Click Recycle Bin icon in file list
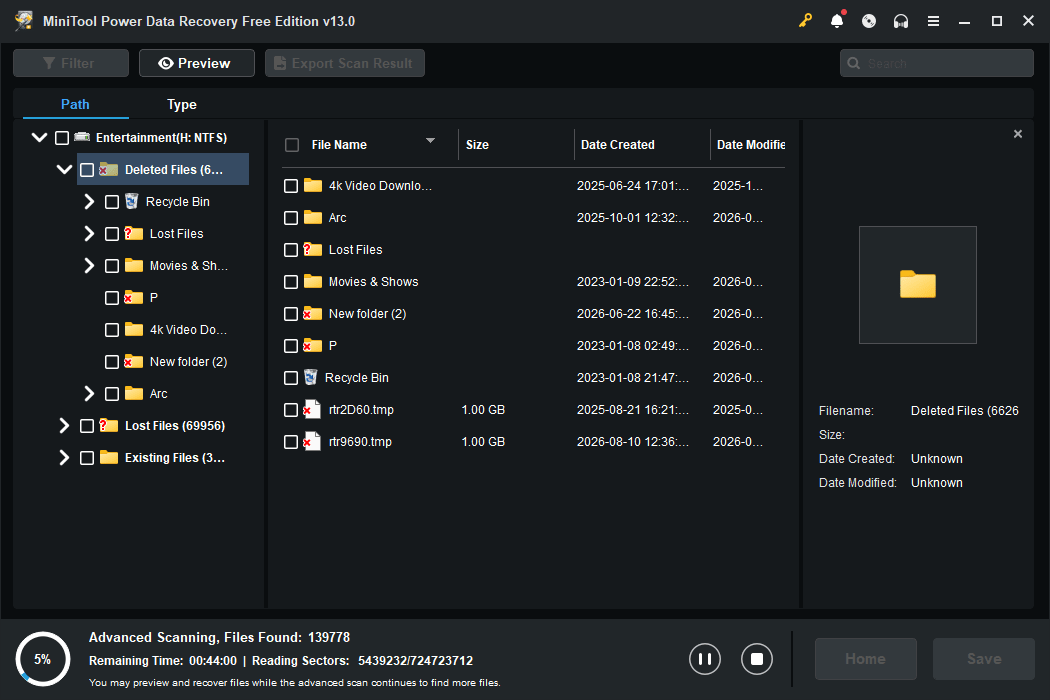 [x=311, y=378]
